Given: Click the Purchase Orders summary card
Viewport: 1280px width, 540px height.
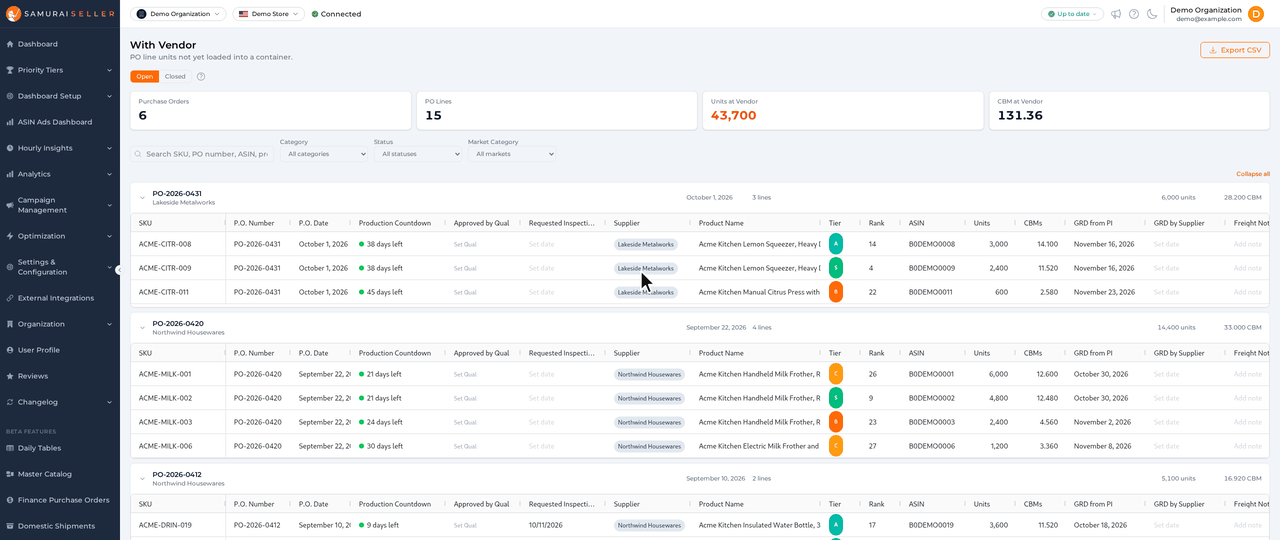Looking at the screenshot, I should [x=270, y=110].
